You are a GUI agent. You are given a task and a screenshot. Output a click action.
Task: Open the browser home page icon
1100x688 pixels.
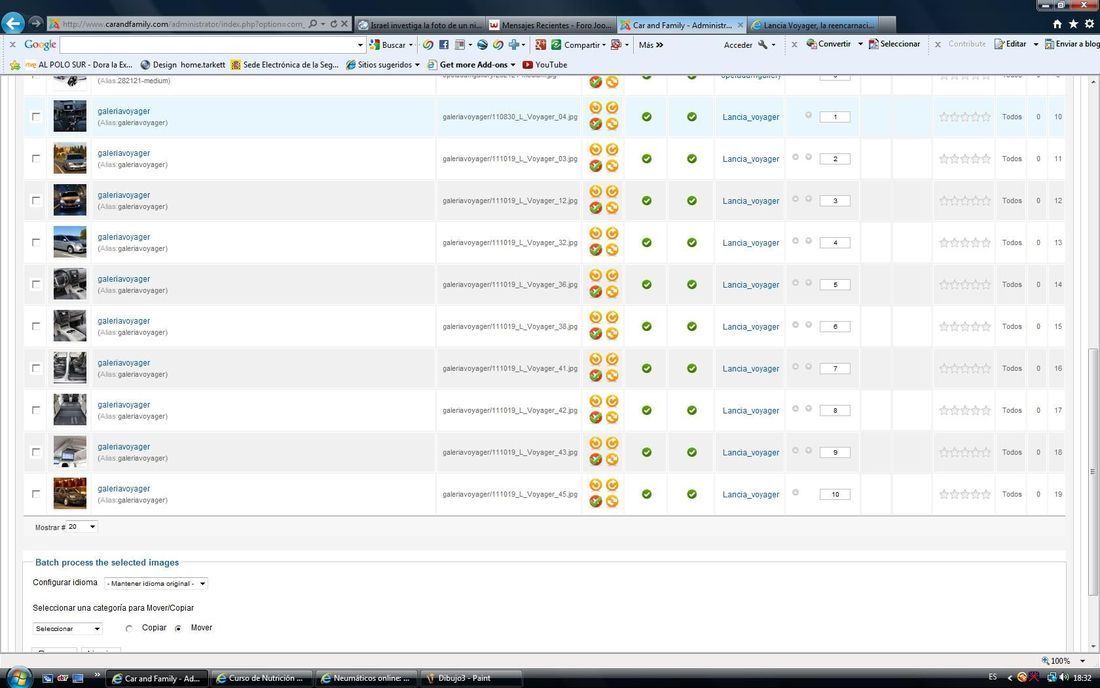pos(1057,24)
